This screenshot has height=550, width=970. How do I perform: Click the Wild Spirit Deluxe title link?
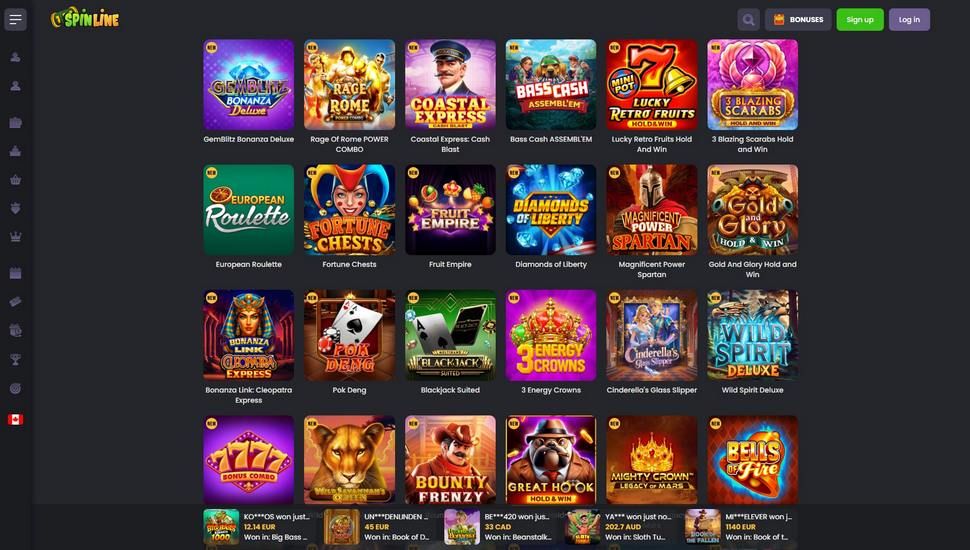[x=752, y=390]
